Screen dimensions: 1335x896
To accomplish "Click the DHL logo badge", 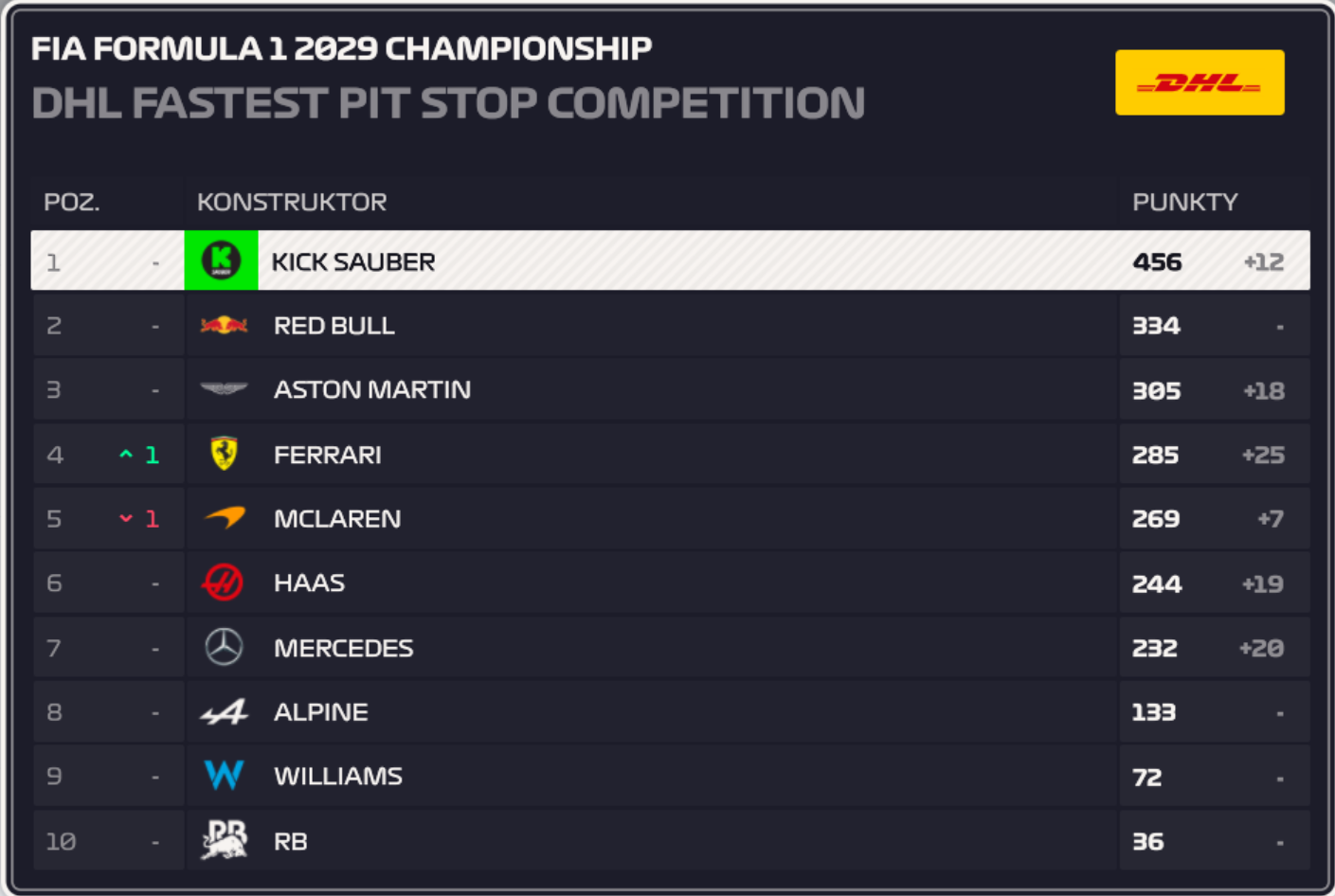I will (x=1199, y=82).
